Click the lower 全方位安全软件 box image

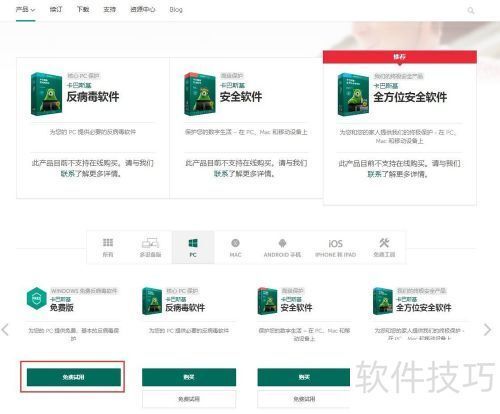pyautogui.click(x=383, y=301)
